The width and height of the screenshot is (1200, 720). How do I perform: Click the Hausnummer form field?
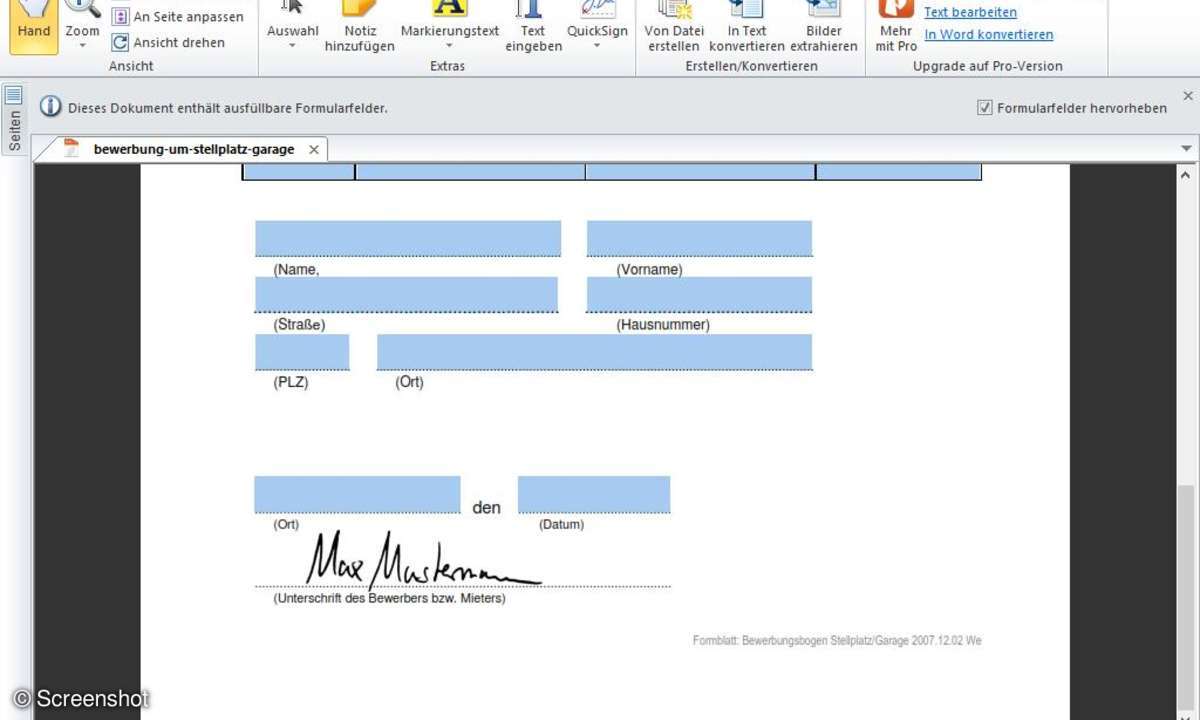pos(699,294)
